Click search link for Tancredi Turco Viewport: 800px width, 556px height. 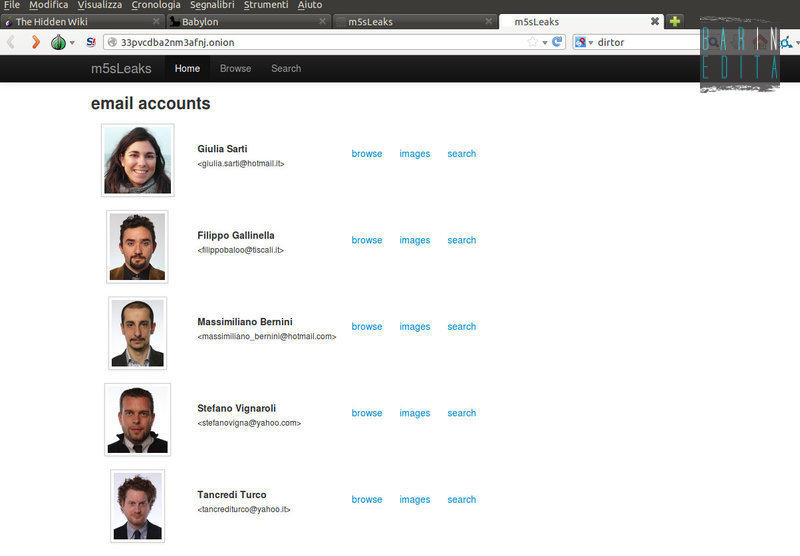(x=462, y=499)
